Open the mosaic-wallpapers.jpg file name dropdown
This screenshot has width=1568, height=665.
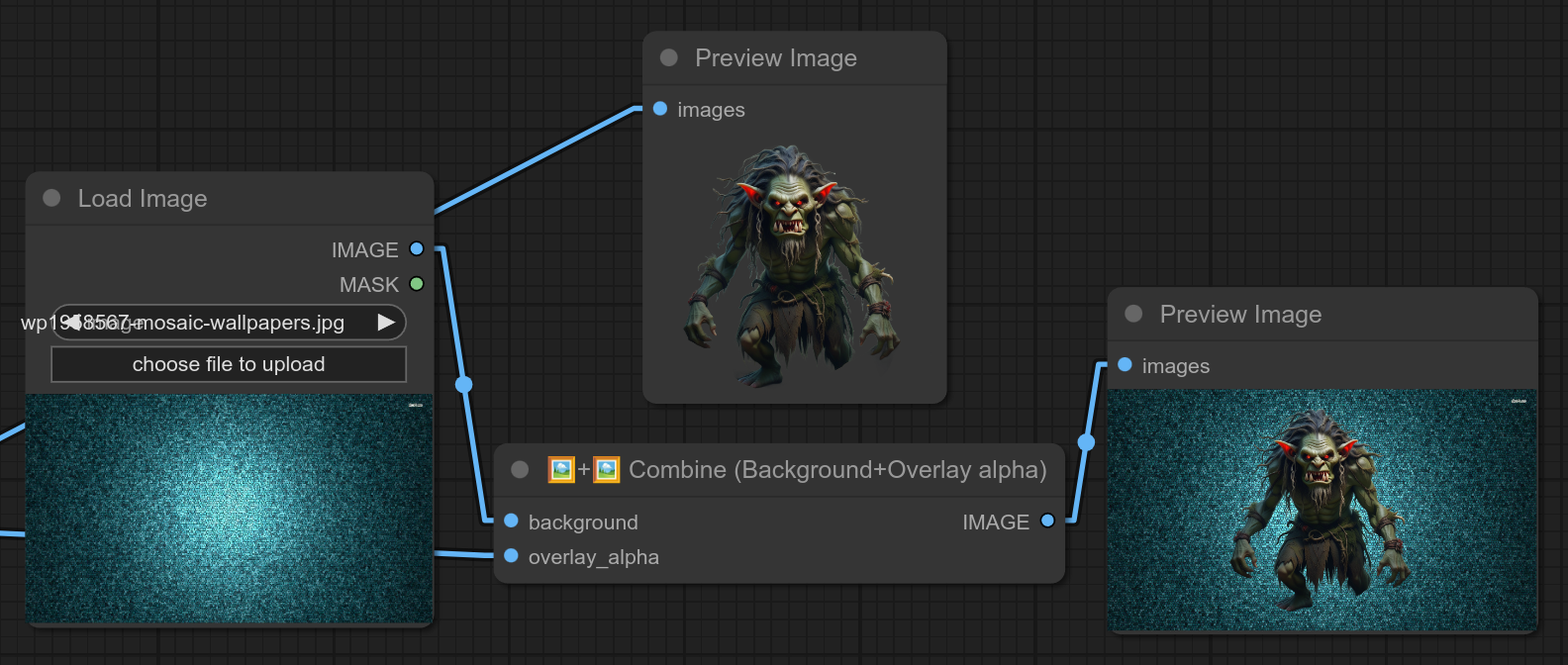click(x=229, y=323)
